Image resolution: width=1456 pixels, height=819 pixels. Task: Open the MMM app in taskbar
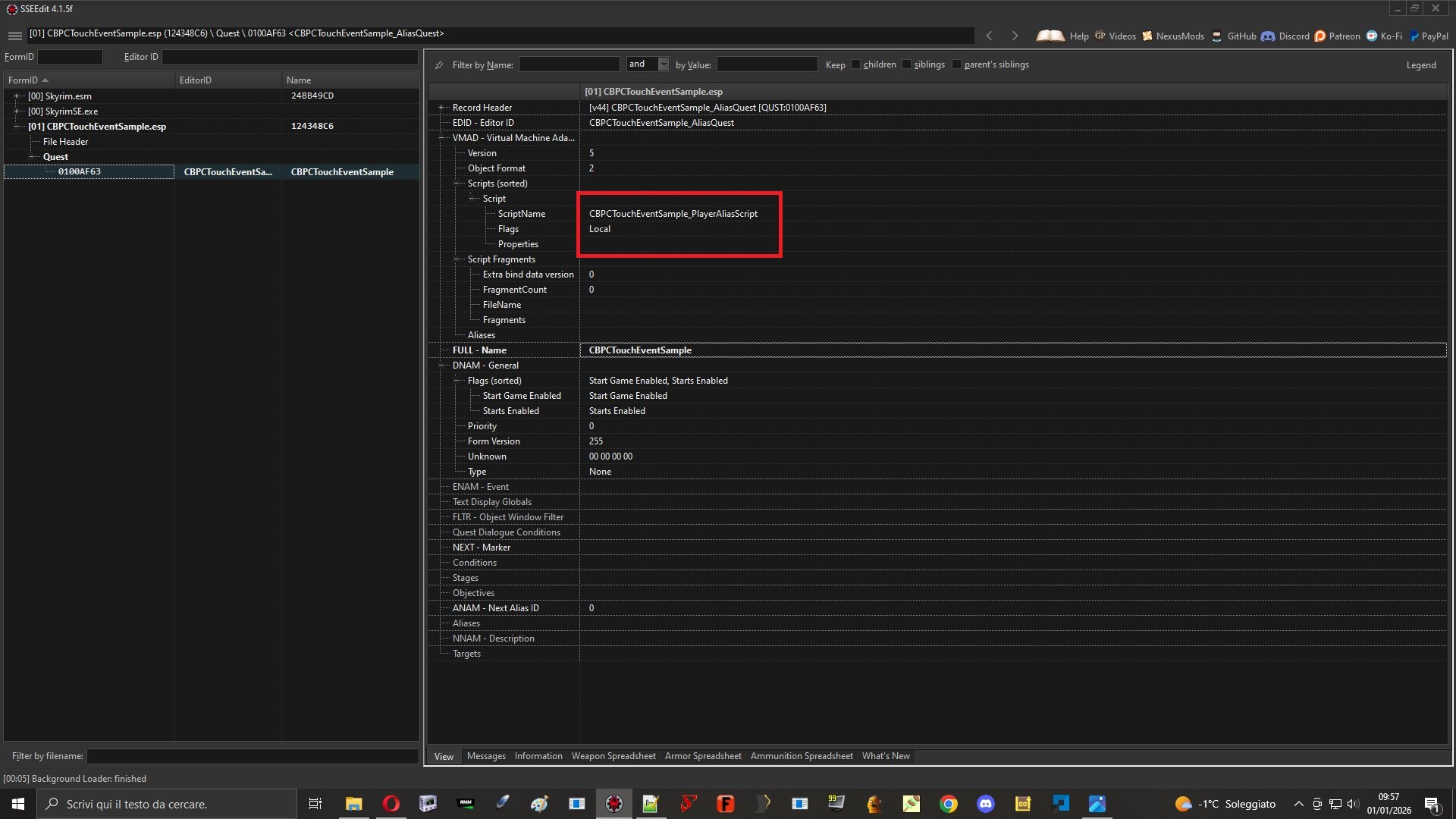pos(466,804)
